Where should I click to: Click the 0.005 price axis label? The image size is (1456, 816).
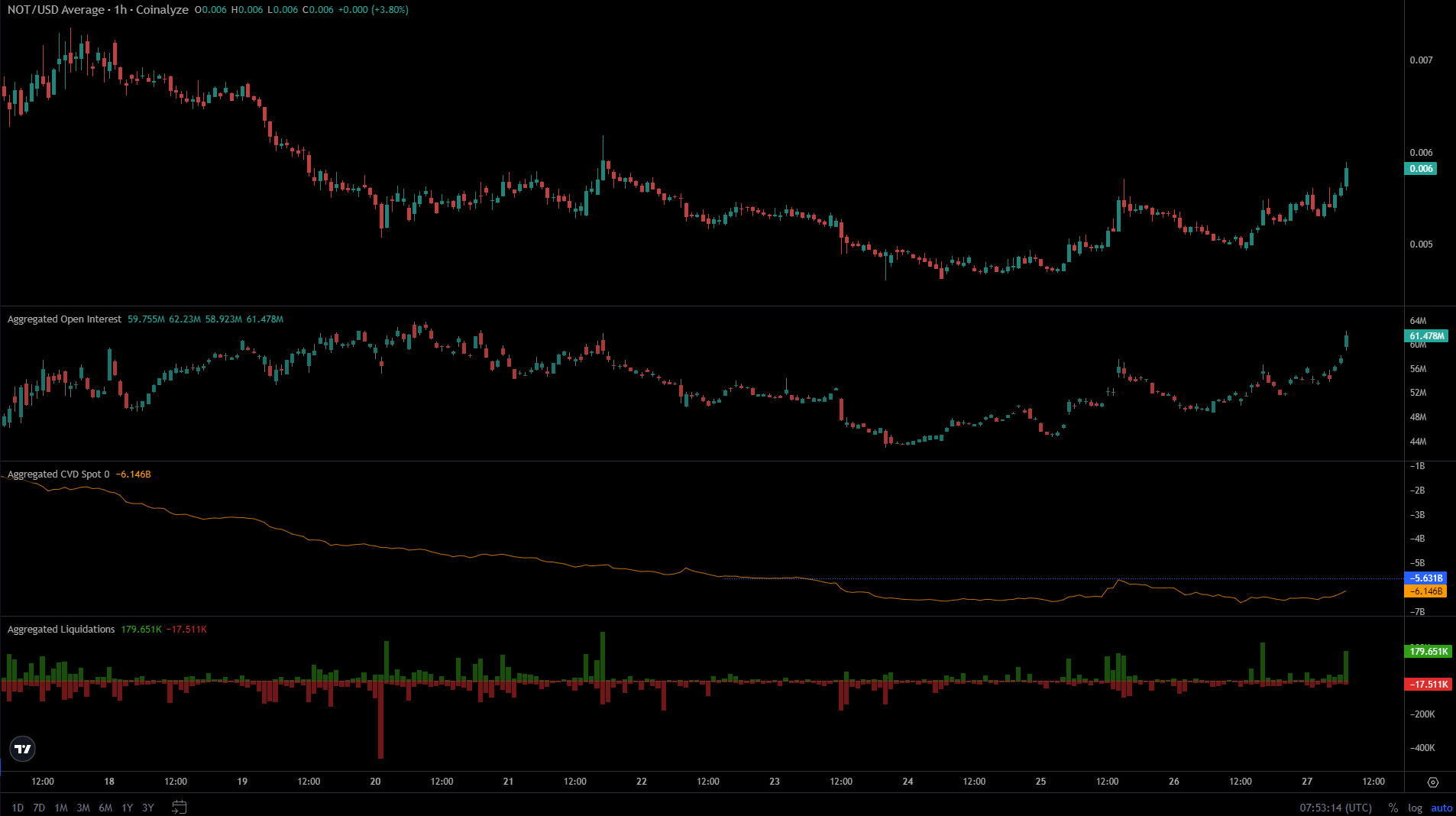[1421, 244]
